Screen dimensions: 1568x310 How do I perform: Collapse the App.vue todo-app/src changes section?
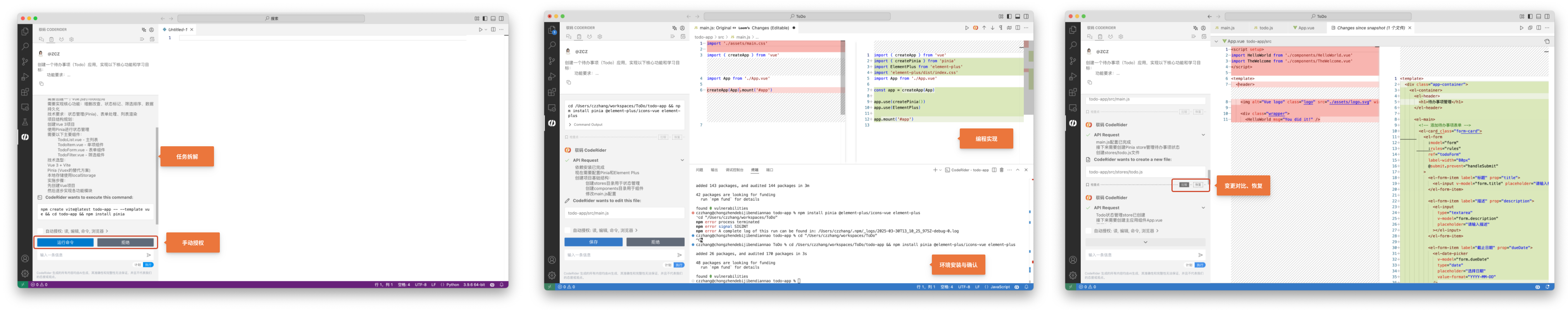[x=1216, y=42]
